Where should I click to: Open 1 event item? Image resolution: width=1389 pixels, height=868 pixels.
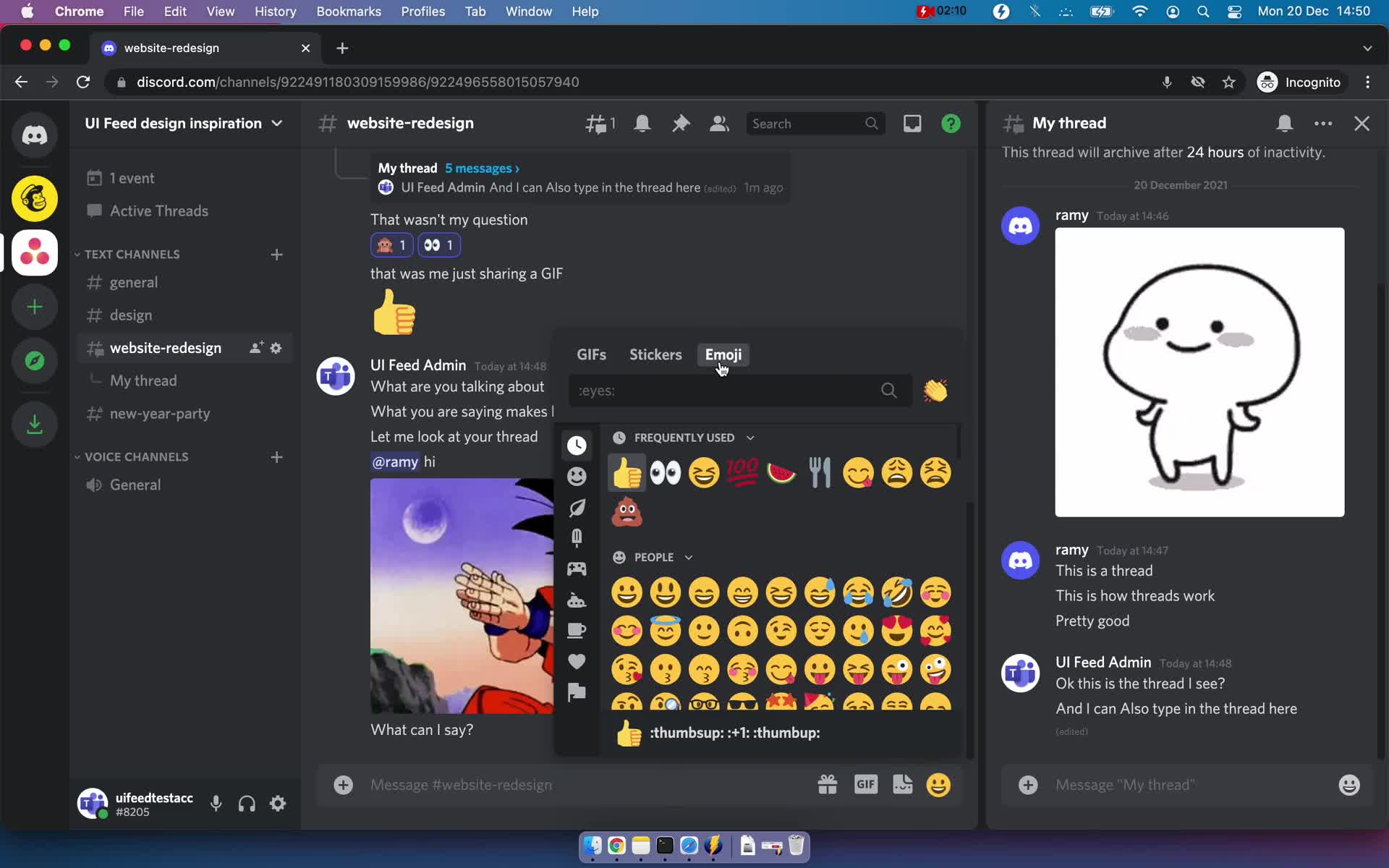pyautogui.click(x=184, y=178)
